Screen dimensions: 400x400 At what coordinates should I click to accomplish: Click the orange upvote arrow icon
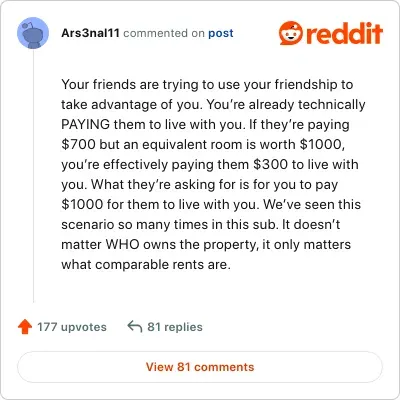tap(25, 327)
